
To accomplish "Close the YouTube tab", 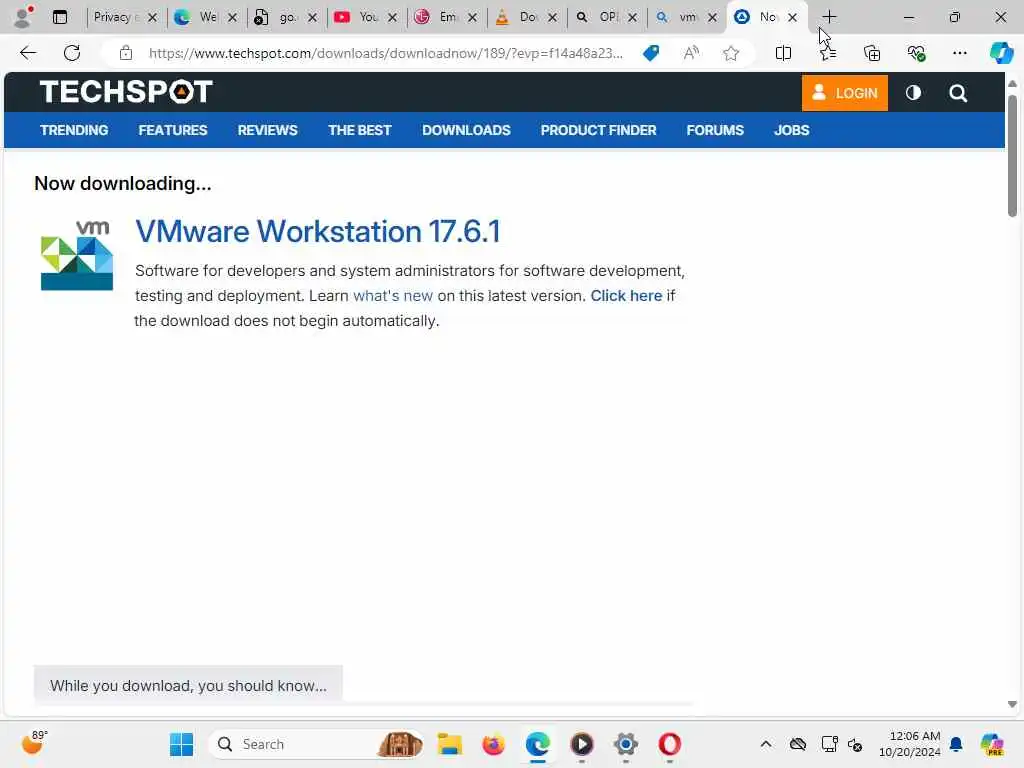I will pos(392,18).
